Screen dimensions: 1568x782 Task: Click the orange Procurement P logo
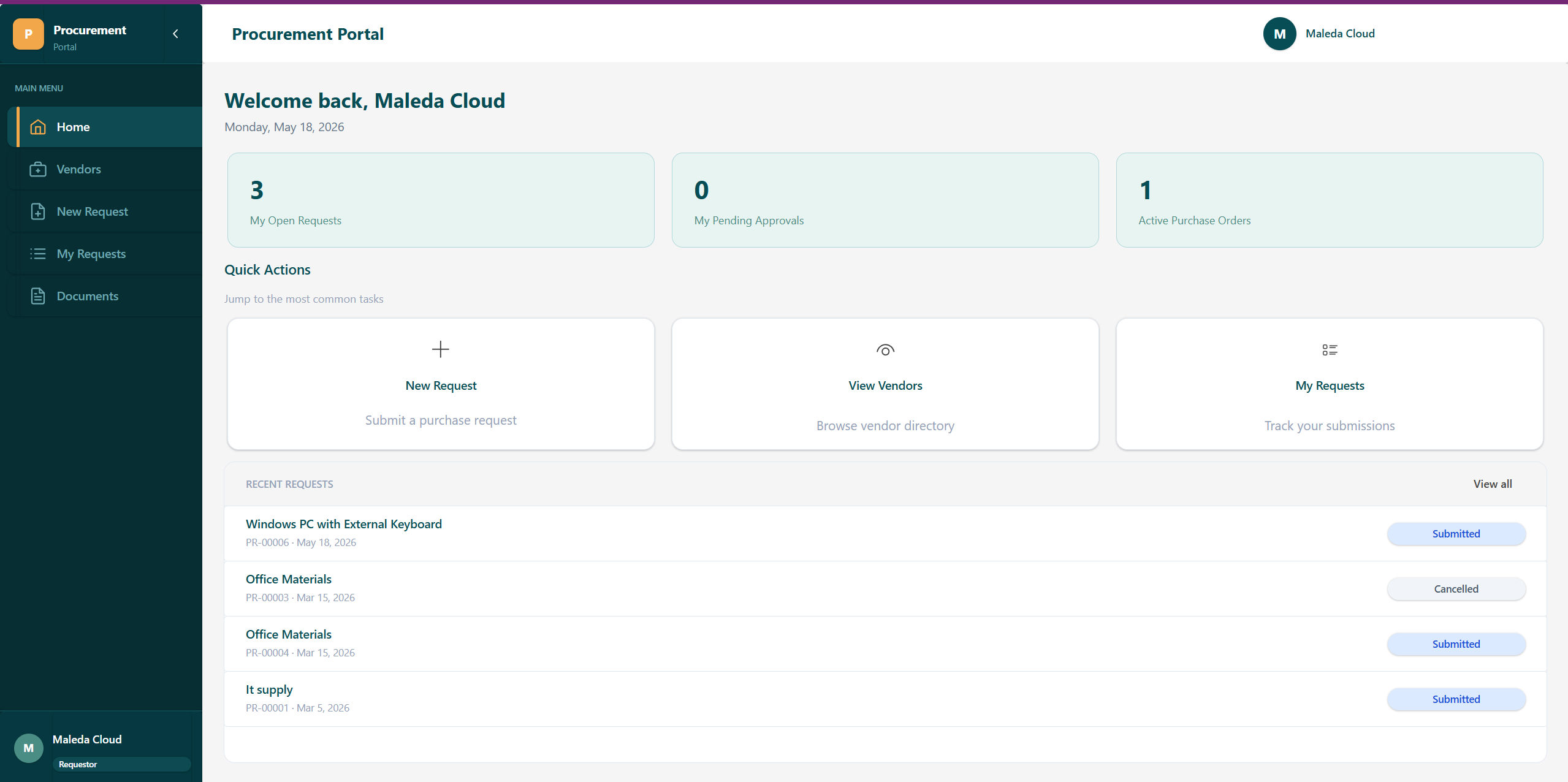click(x=28, y=34)
